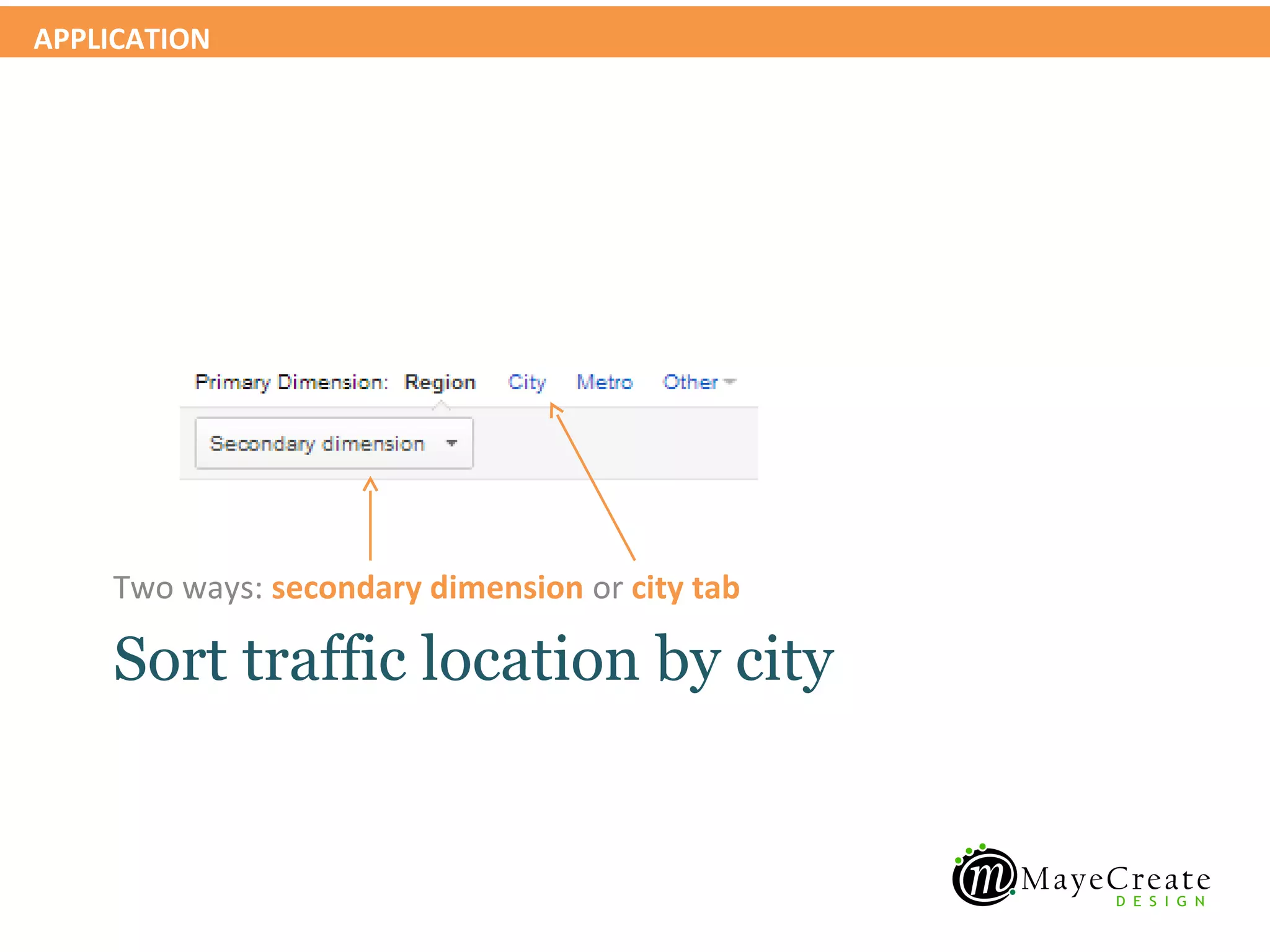1270x952 pixels.
Task: Switch to the Metro dimension tab
Action: tap(605, 382)
